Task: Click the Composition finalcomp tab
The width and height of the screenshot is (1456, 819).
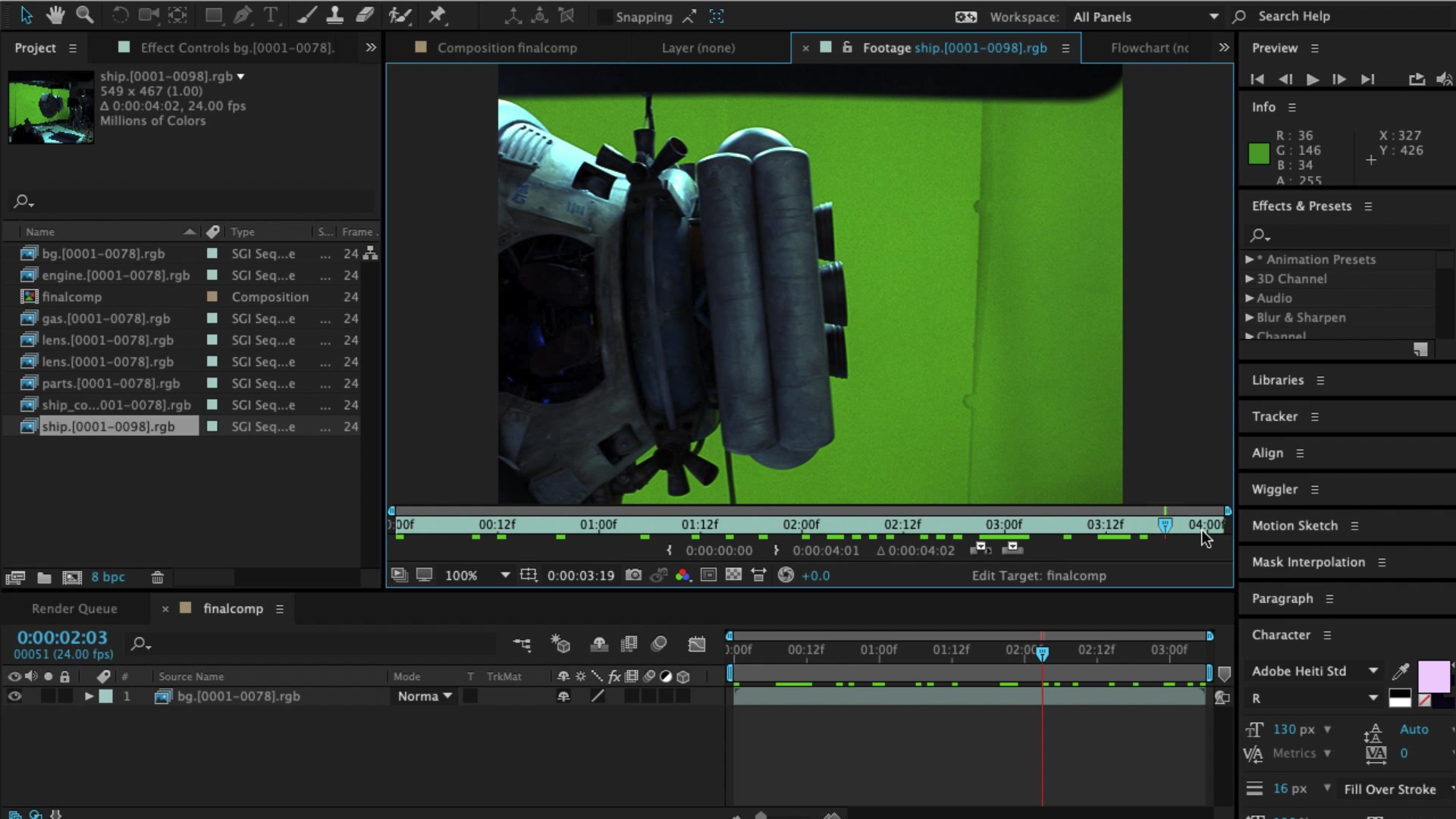Action: tap(507, 47)
